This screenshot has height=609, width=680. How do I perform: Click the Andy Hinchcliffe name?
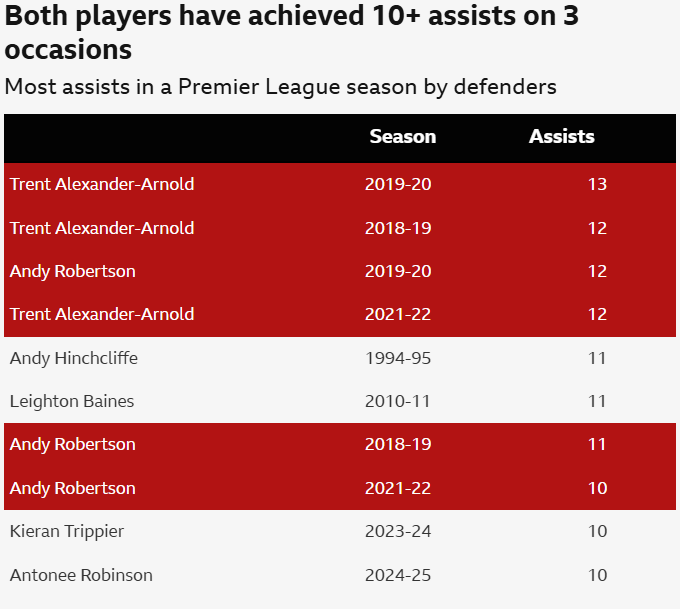coord(74,358)
